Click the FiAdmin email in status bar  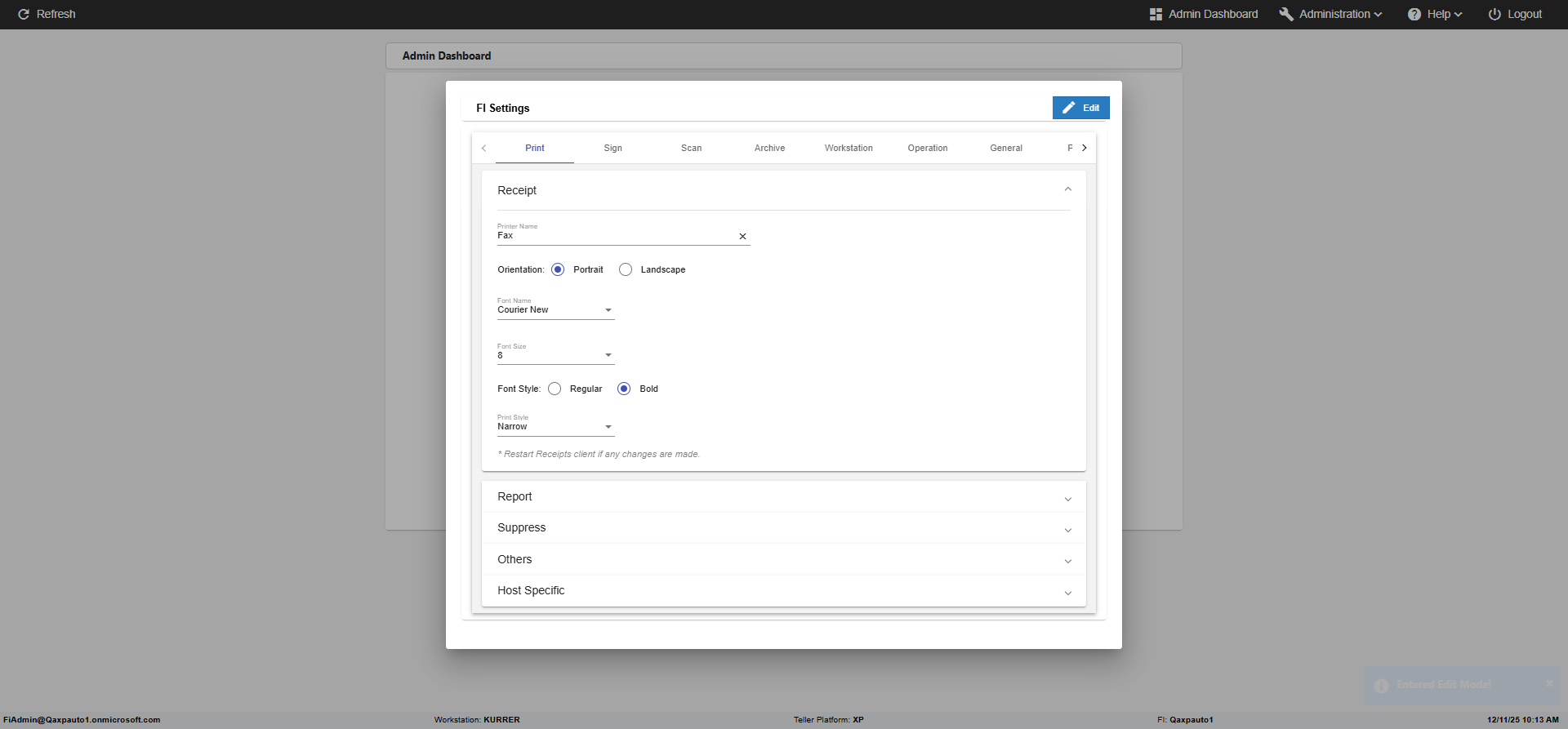point(82,720)
